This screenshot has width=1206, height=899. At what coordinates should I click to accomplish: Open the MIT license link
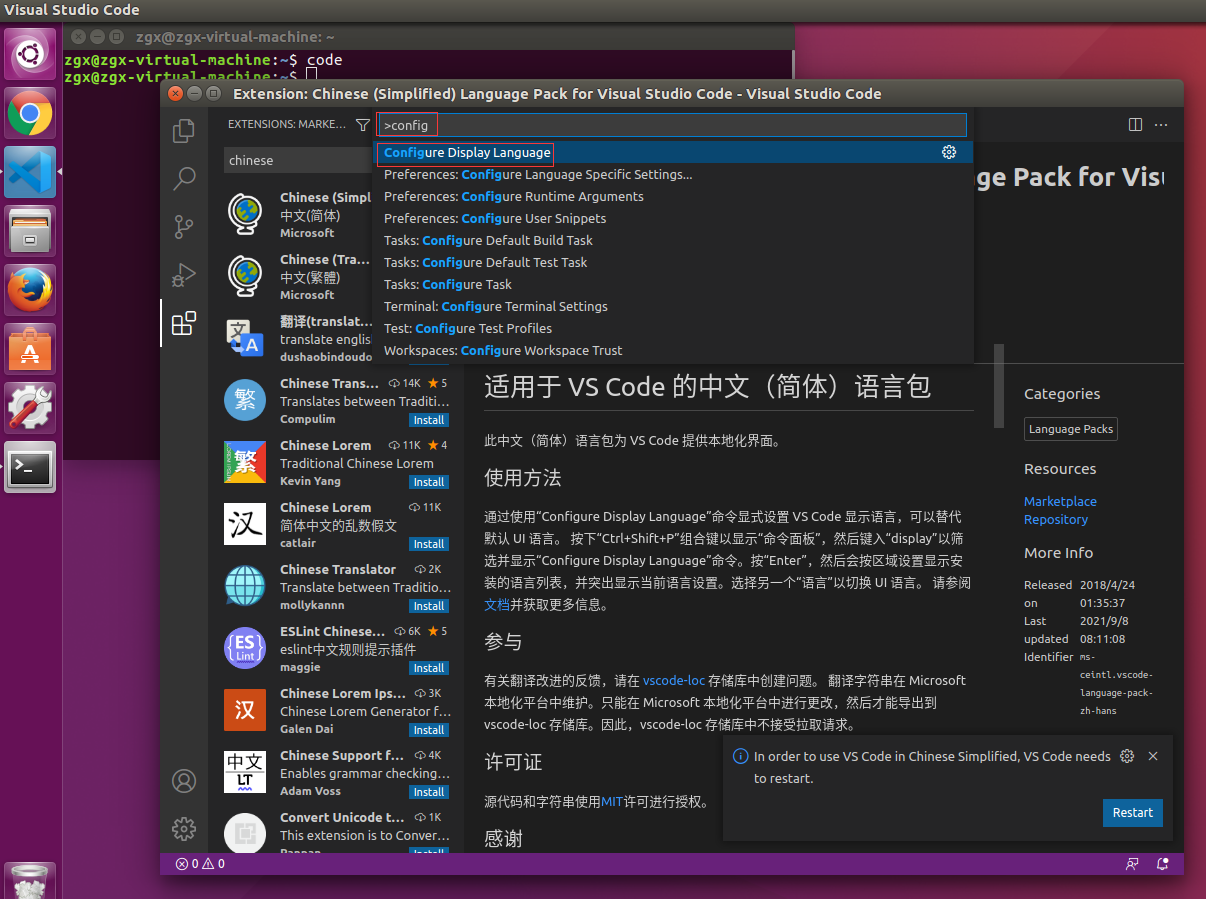tap(612, 801)
